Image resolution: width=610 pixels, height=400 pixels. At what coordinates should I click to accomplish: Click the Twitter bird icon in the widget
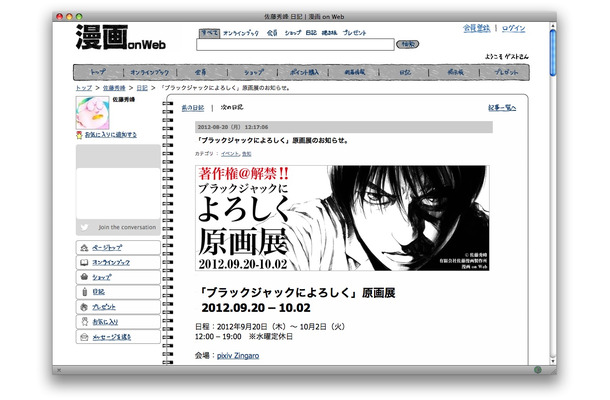coord(84,227)
